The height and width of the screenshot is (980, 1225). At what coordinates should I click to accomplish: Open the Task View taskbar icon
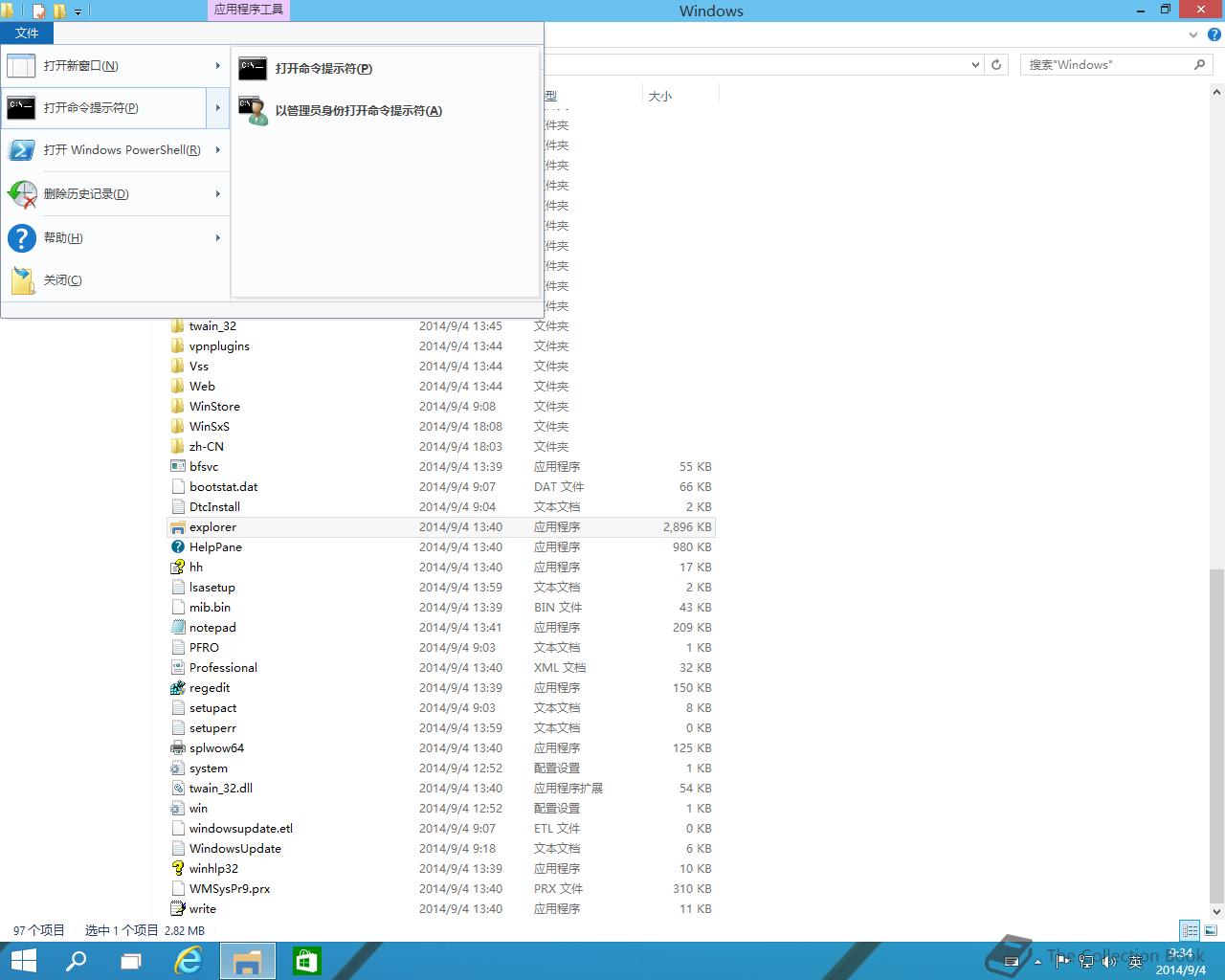[x=131, y=961]
